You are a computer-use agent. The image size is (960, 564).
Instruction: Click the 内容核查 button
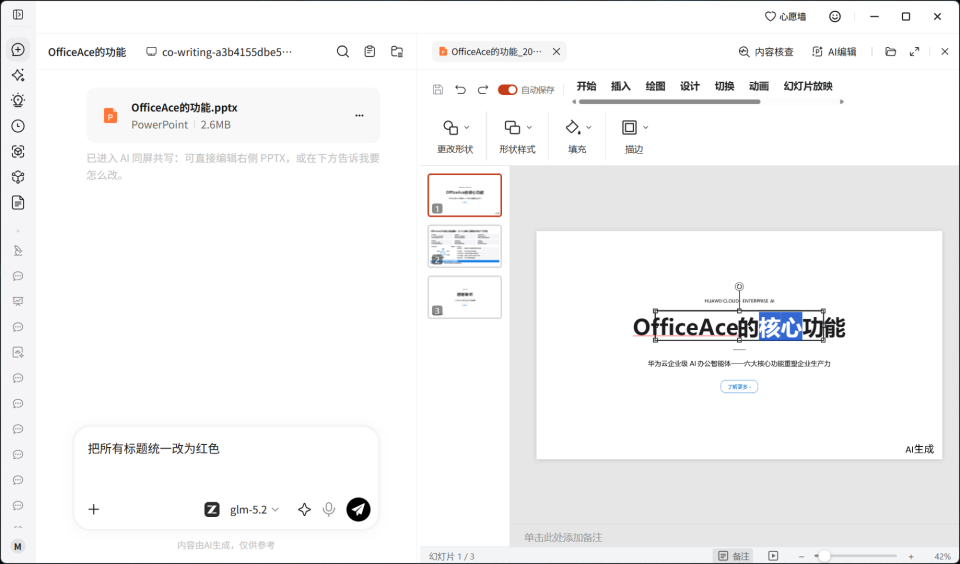(x=766, y=52)
